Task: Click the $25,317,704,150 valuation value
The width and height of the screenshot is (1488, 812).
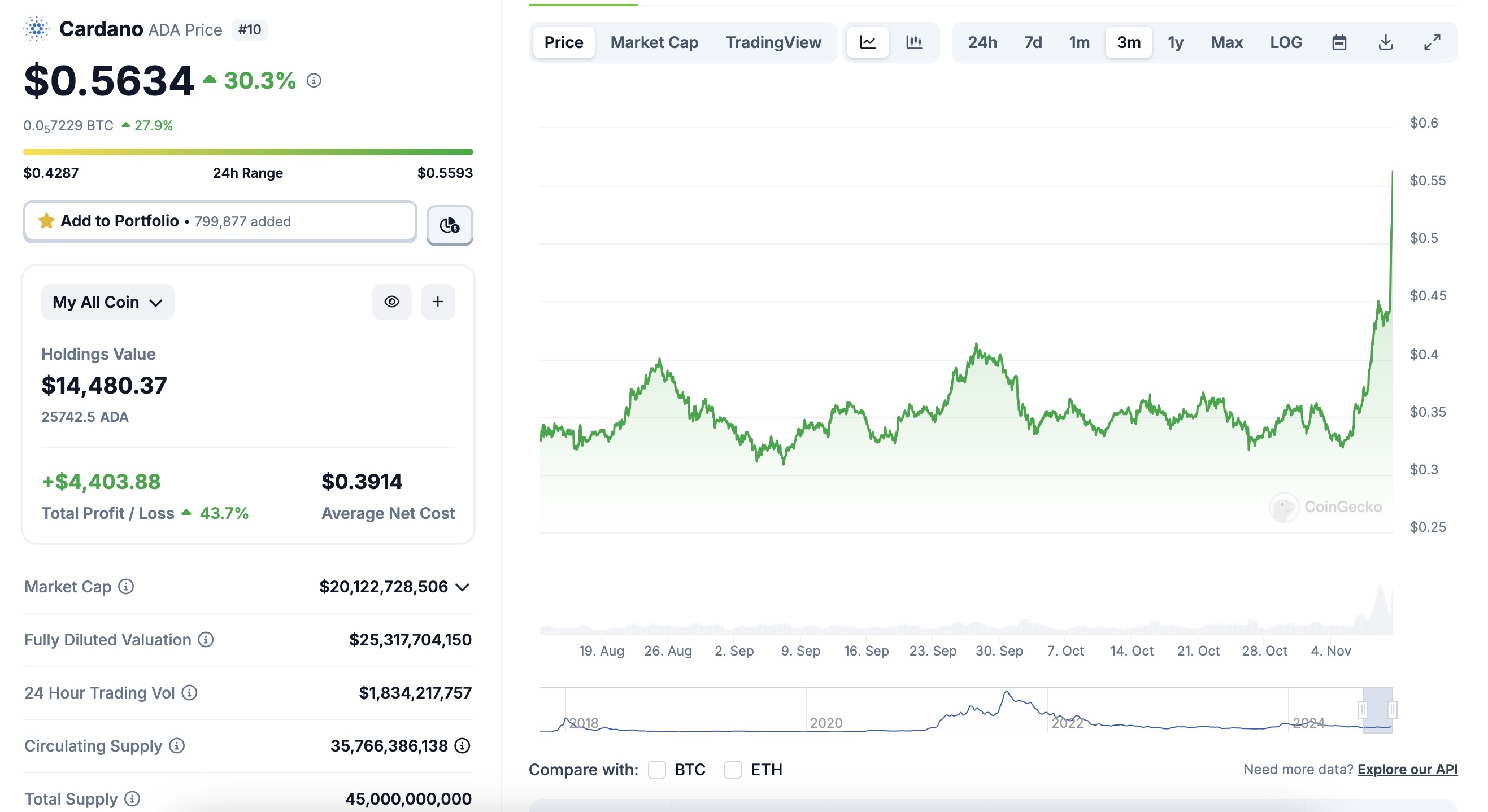Action: (410, 639)
